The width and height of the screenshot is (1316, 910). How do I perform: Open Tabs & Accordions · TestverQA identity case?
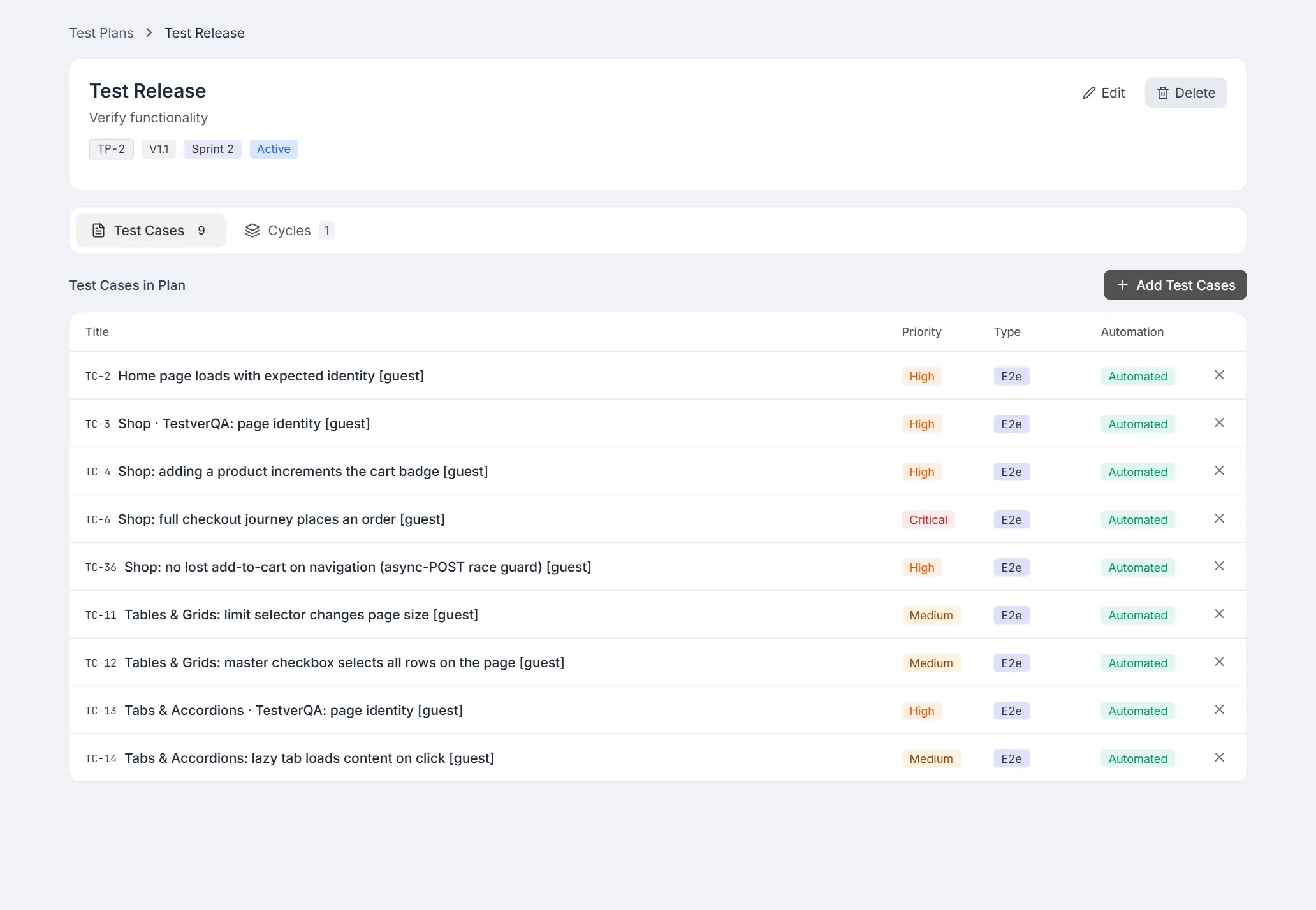(293, 711)
